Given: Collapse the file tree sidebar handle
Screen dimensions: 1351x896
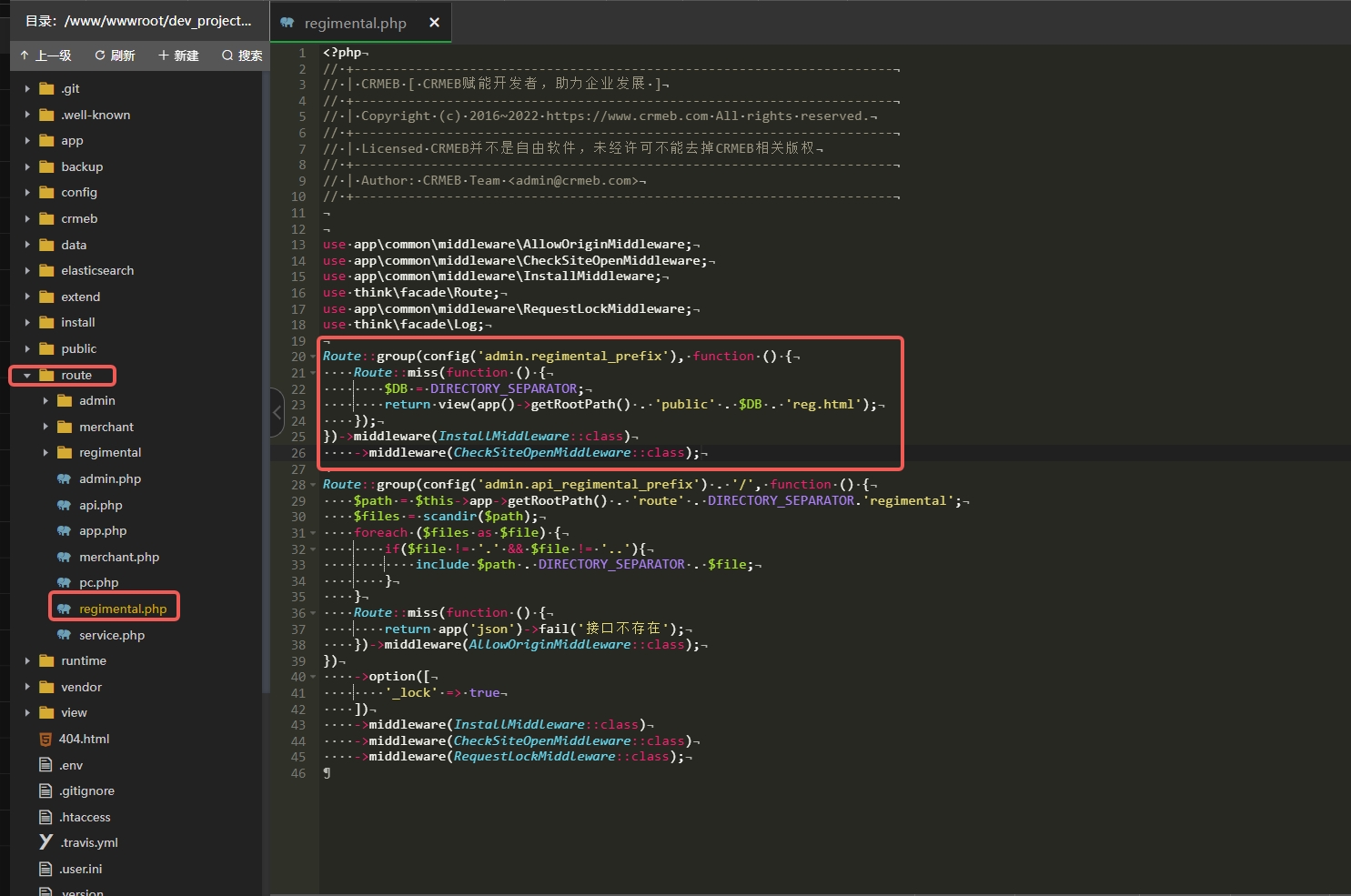Looking at the screenshot, I should coord(277,412).
